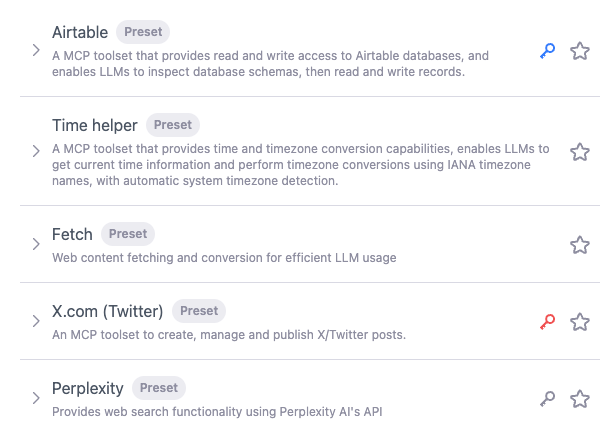Star the Perplexity toolset
607x435 pixels.
point(580,399)
